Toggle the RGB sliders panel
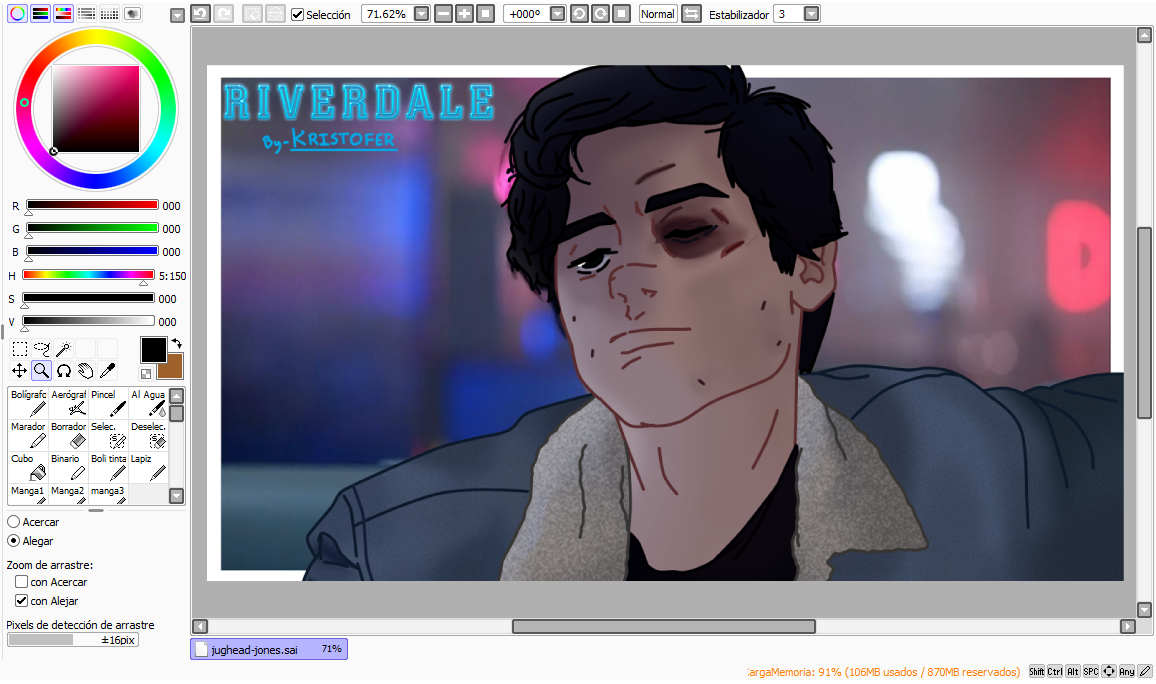Screen dimensions: 1156x684 click(x=41, y=13)
